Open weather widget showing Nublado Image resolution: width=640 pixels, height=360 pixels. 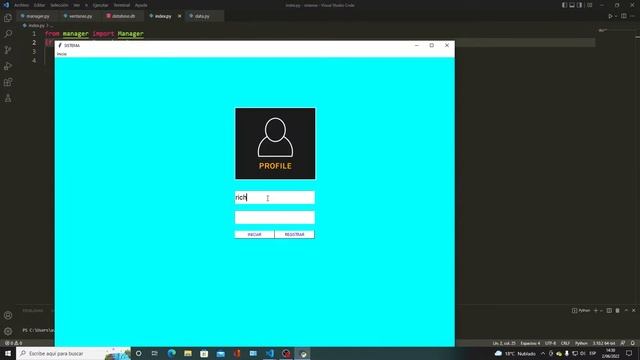pyautogui.click(x=515, y=353)
